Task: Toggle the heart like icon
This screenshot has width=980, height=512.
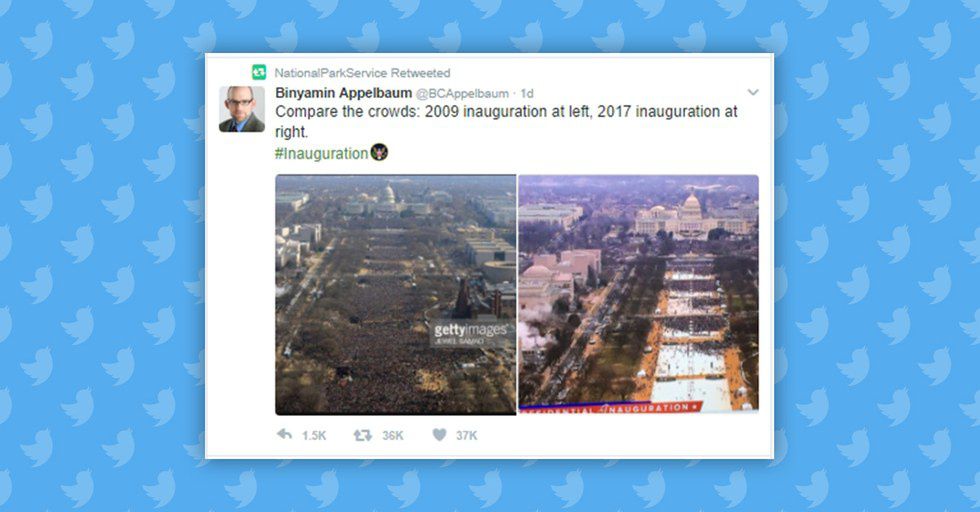Action: tap(439, 434)
